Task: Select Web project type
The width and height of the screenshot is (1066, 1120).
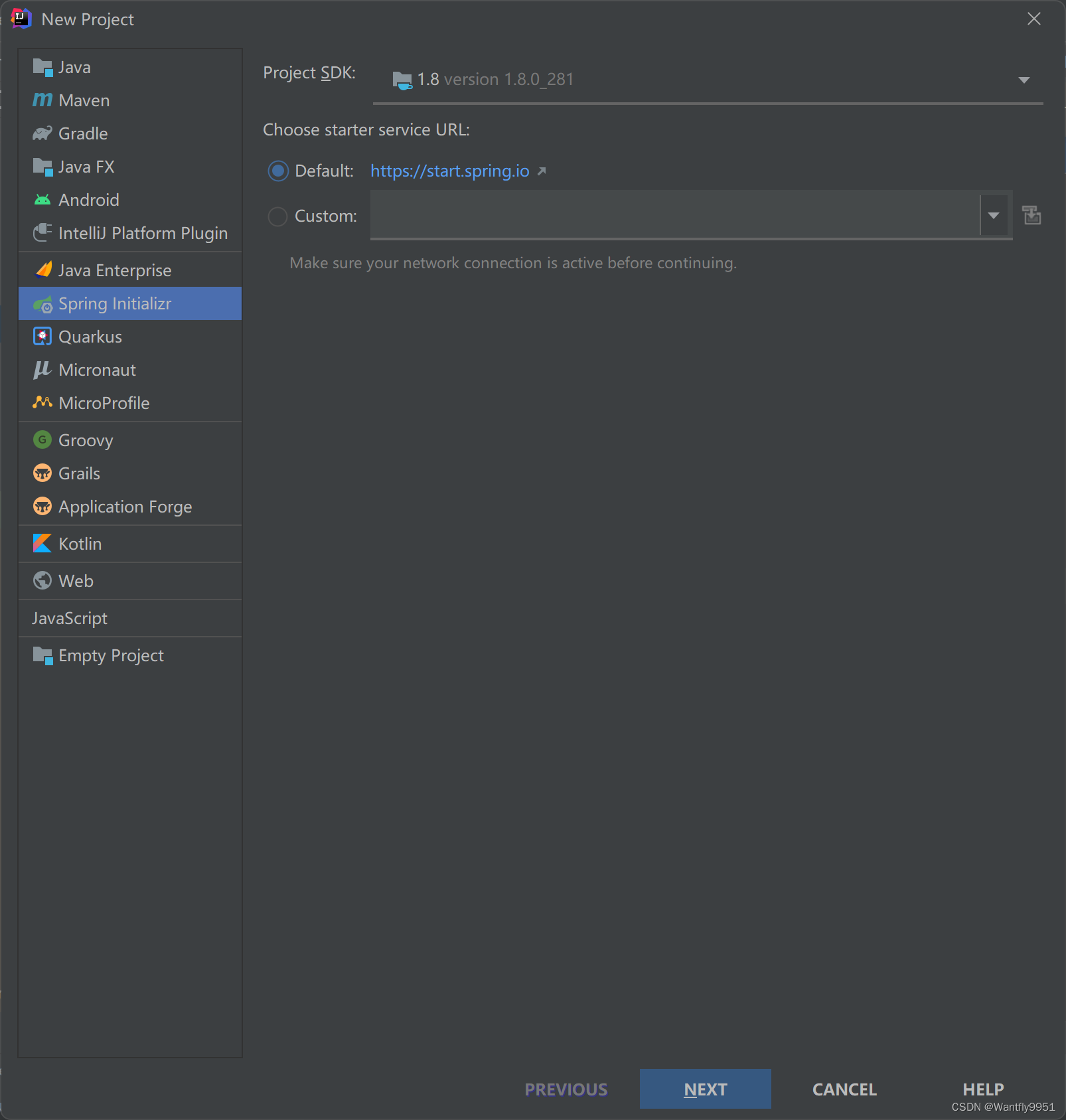Action: [x=130, y=581]
